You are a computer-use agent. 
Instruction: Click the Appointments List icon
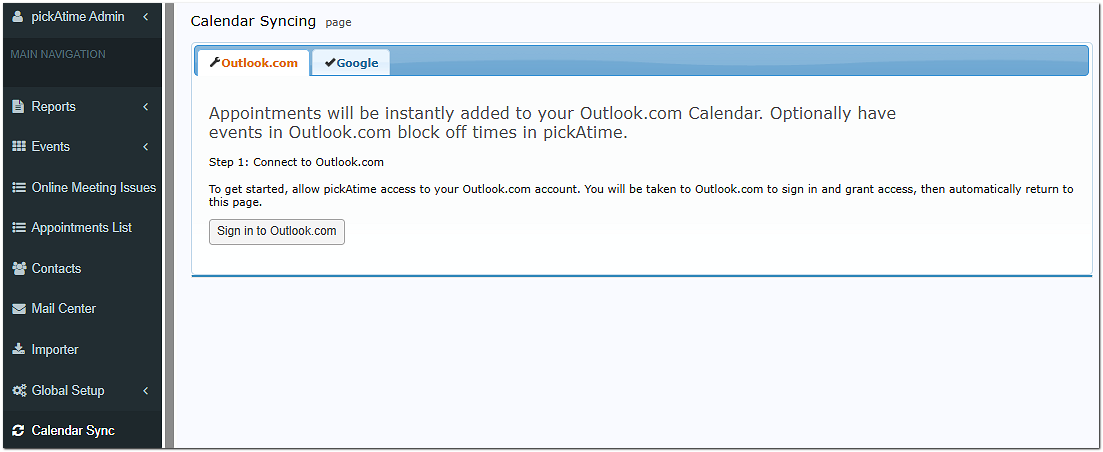point(18,228)
